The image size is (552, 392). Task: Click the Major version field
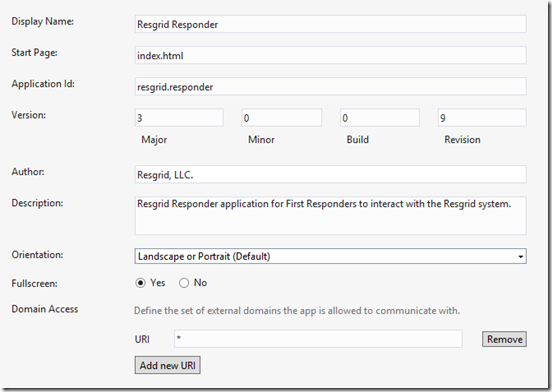point(179,118)
